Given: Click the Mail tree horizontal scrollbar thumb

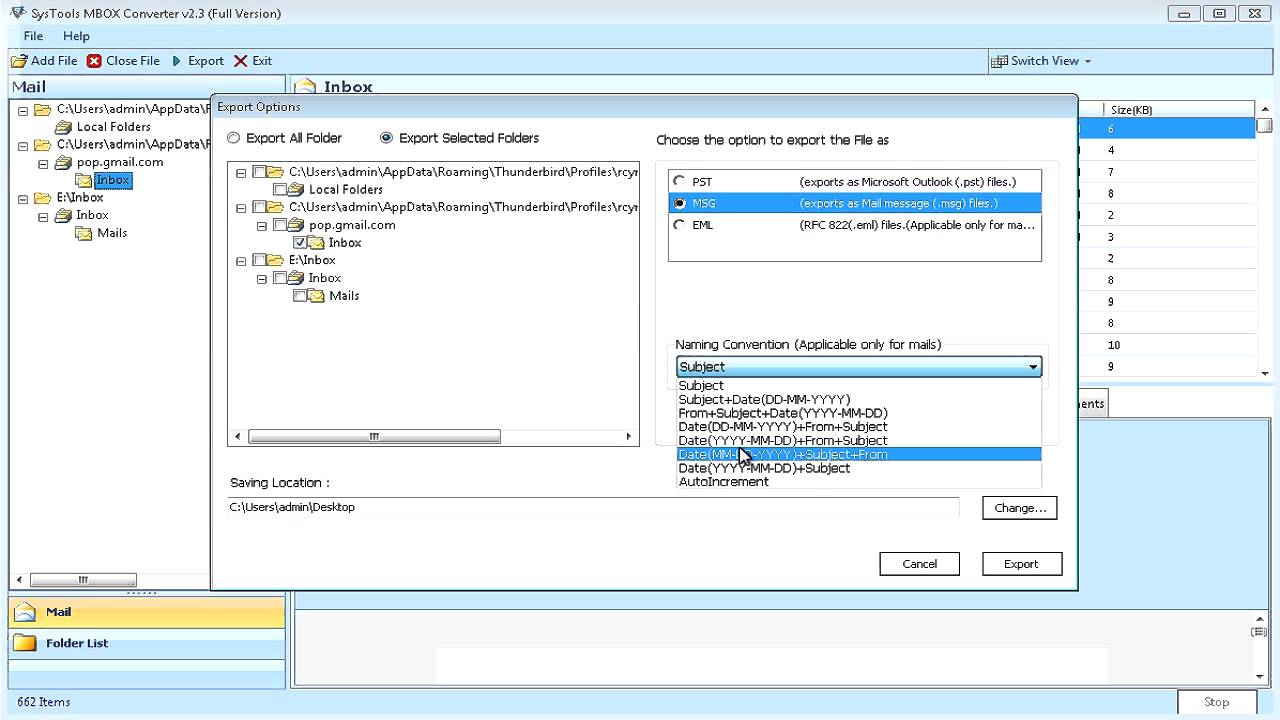Looking at the screenshot, I should tap(83, 580).
